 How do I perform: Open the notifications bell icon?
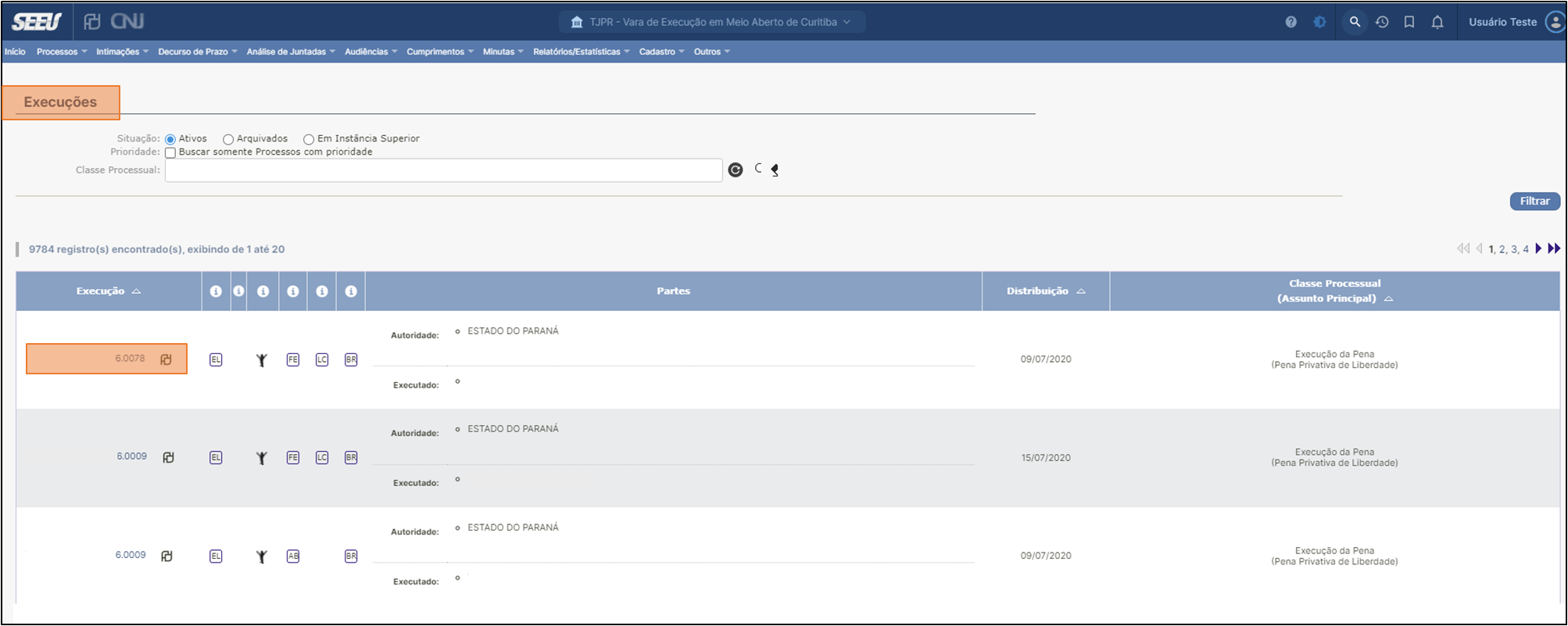tap(1437, 22)
